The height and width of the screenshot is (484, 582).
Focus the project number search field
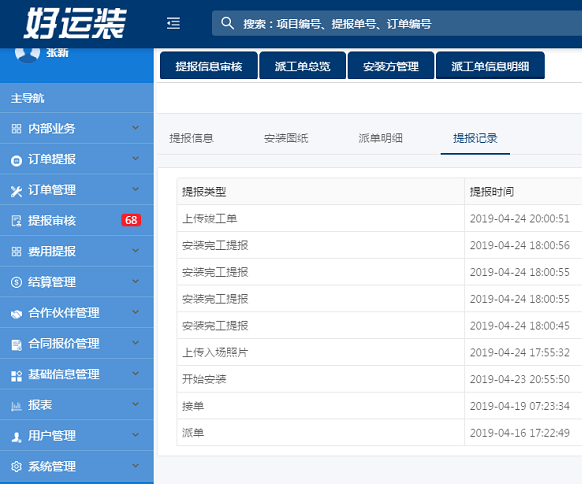396,23
